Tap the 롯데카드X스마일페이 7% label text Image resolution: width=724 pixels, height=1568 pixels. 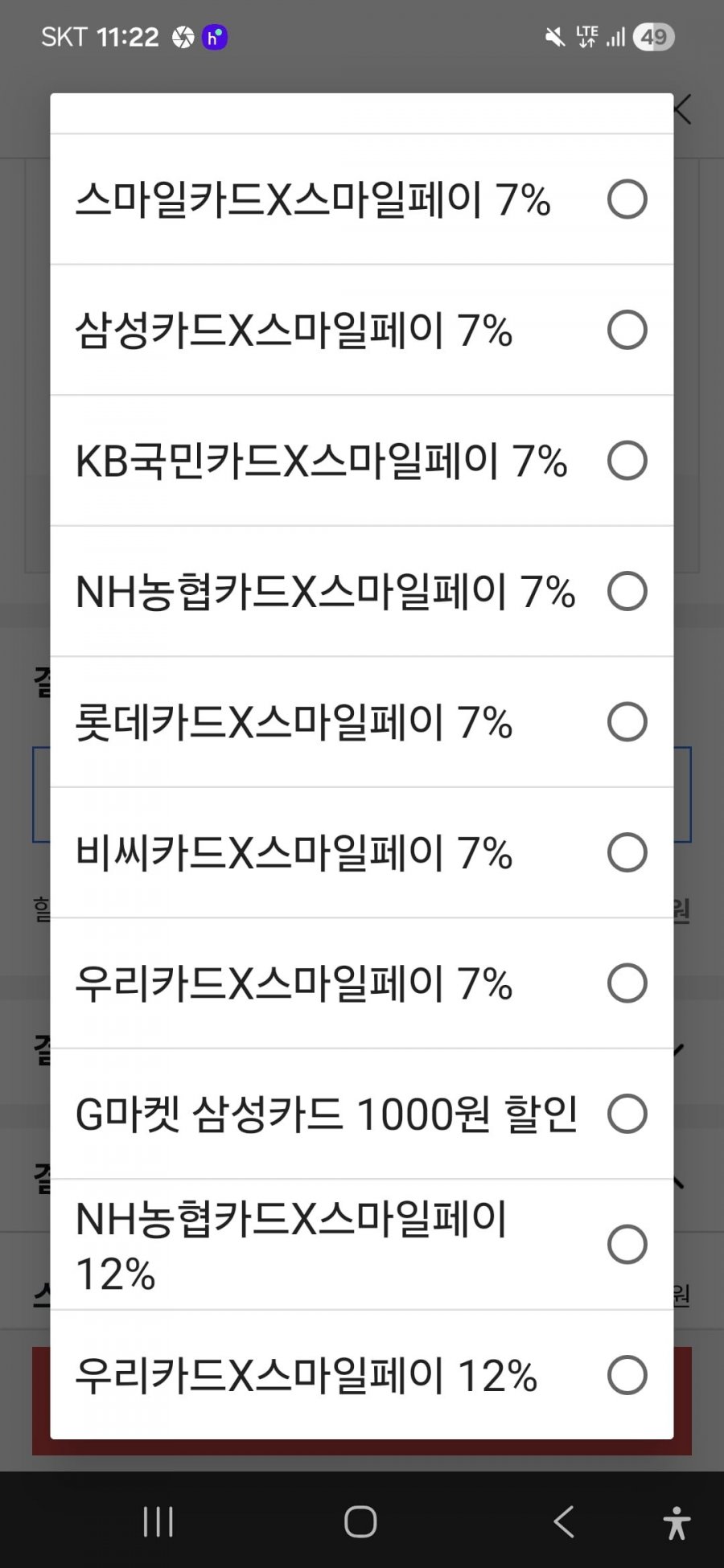[x=294, y=722]
